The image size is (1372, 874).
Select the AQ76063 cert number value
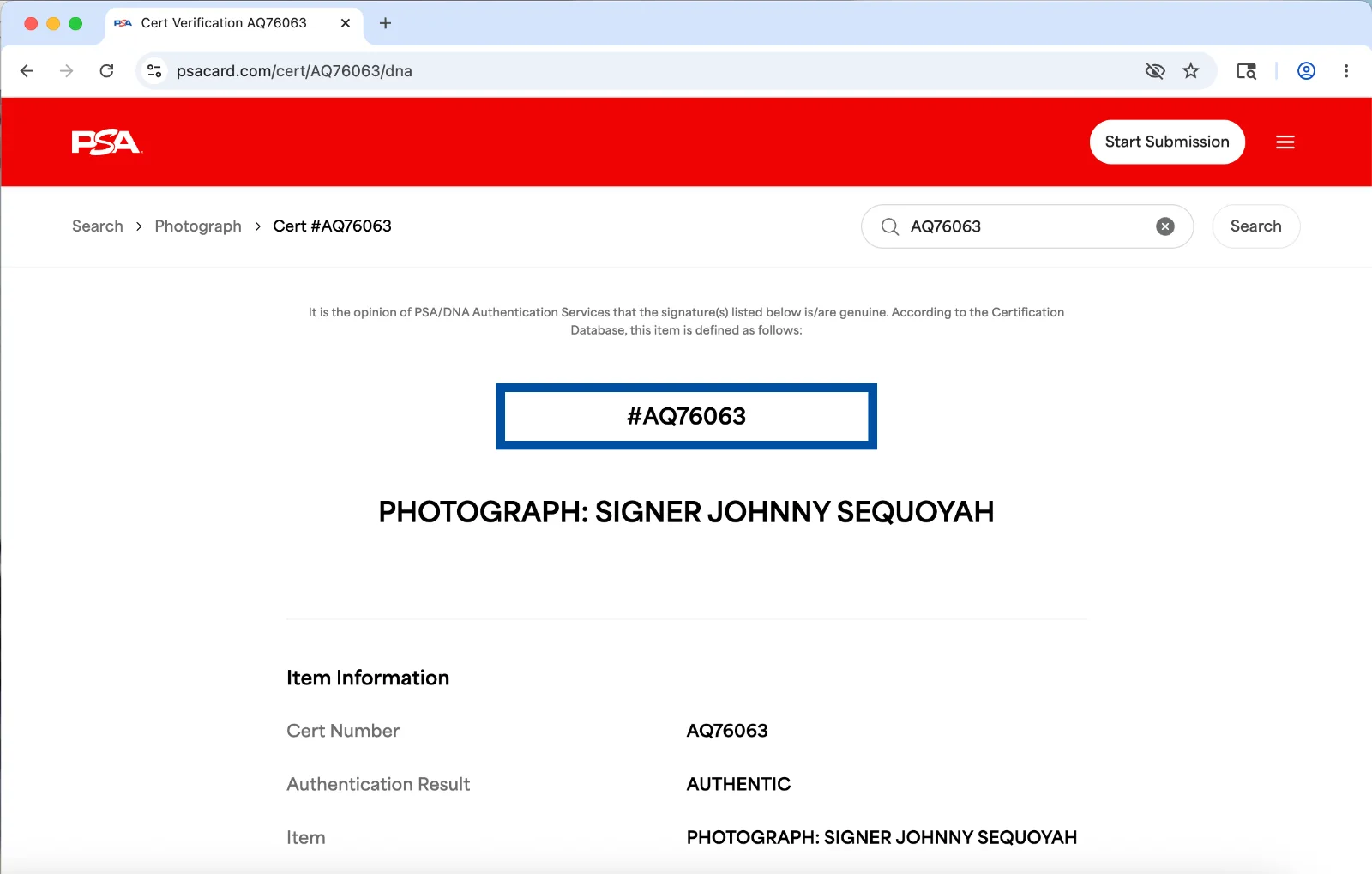[727, 731]
